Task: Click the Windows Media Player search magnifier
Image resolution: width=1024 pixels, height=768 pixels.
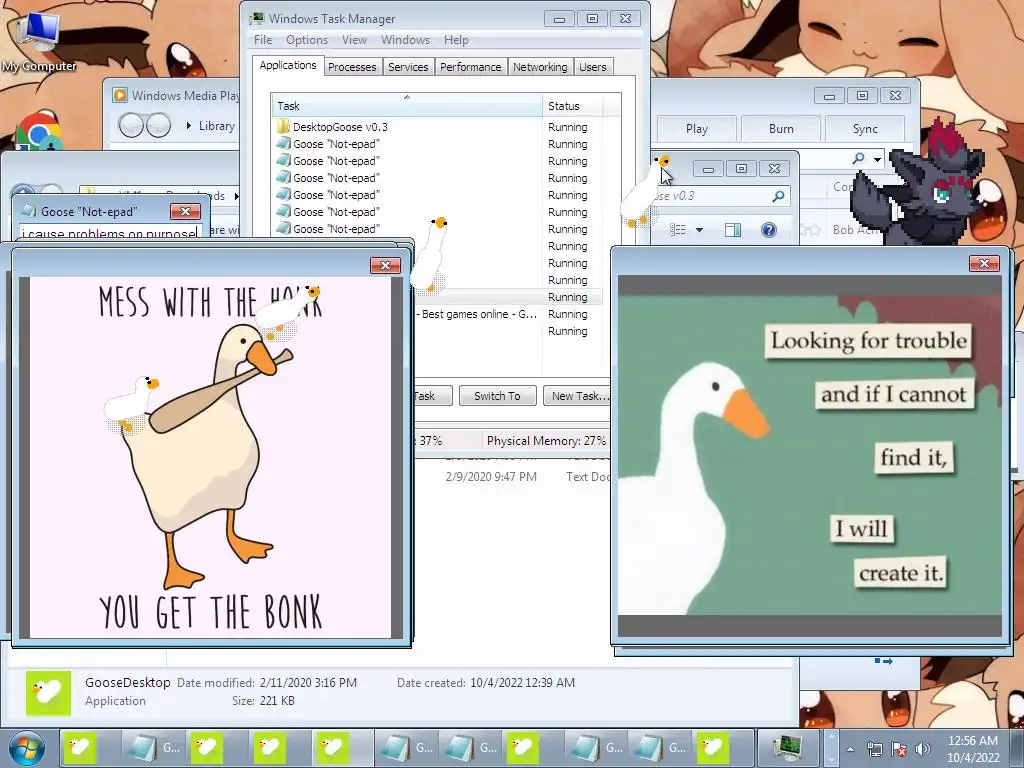Action: click(x=859, y=159)
